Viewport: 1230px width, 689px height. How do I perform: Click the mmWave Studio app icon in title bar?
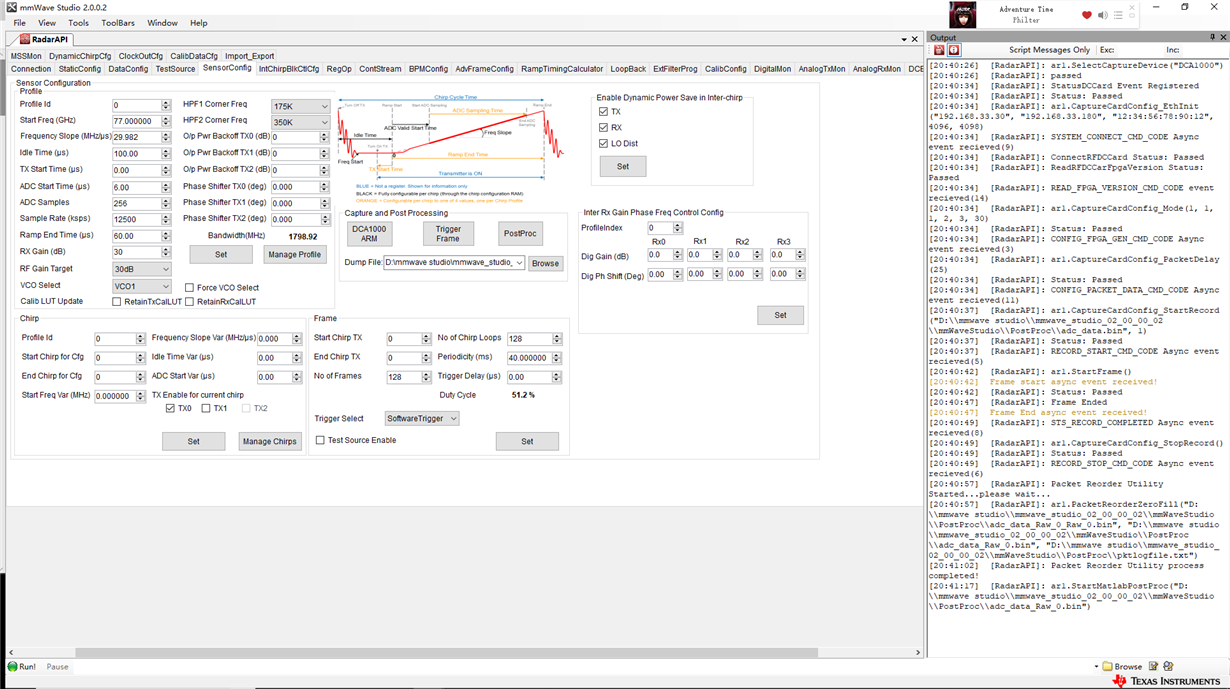(x=10, y=7)
